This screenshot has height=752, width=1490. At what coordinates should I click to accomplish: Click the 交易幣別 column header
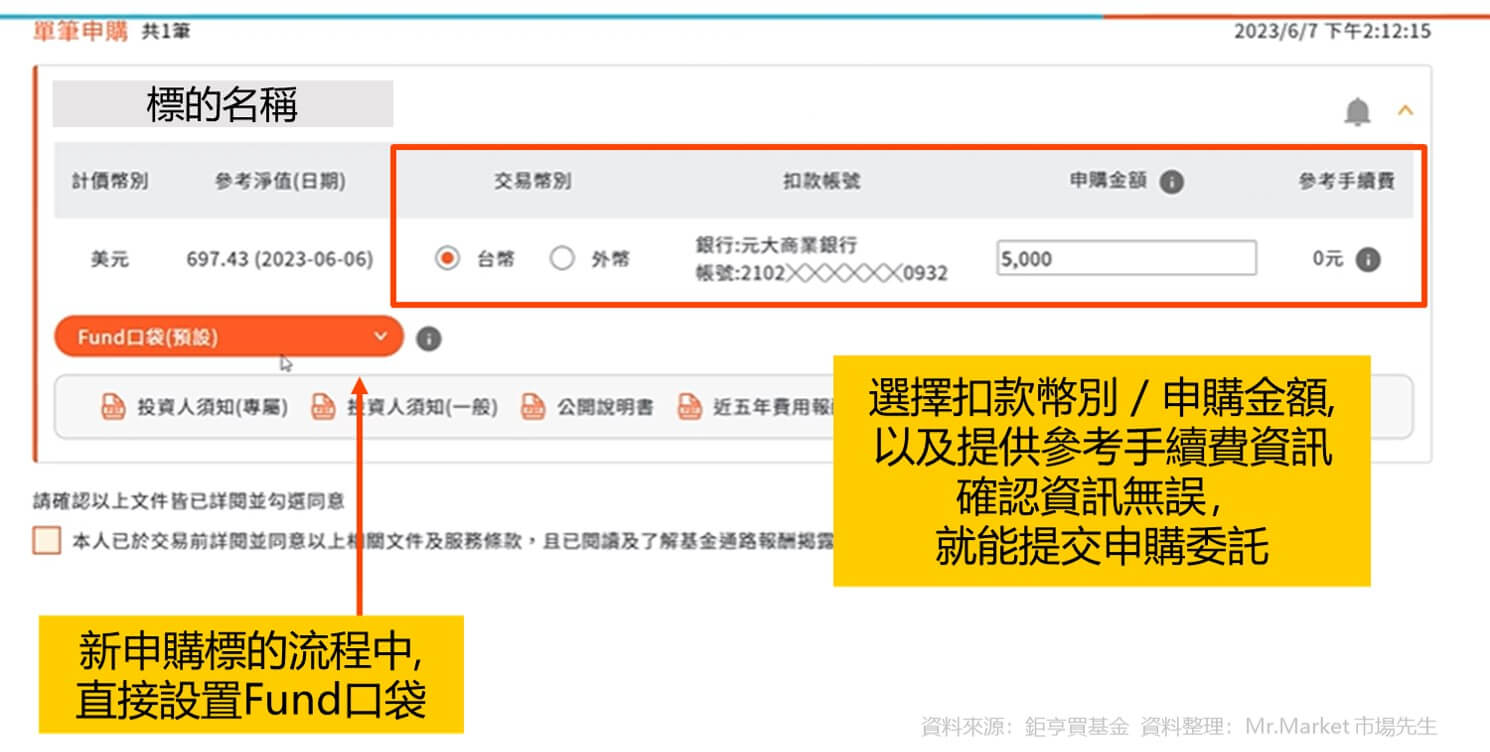(x=532, y=181)
